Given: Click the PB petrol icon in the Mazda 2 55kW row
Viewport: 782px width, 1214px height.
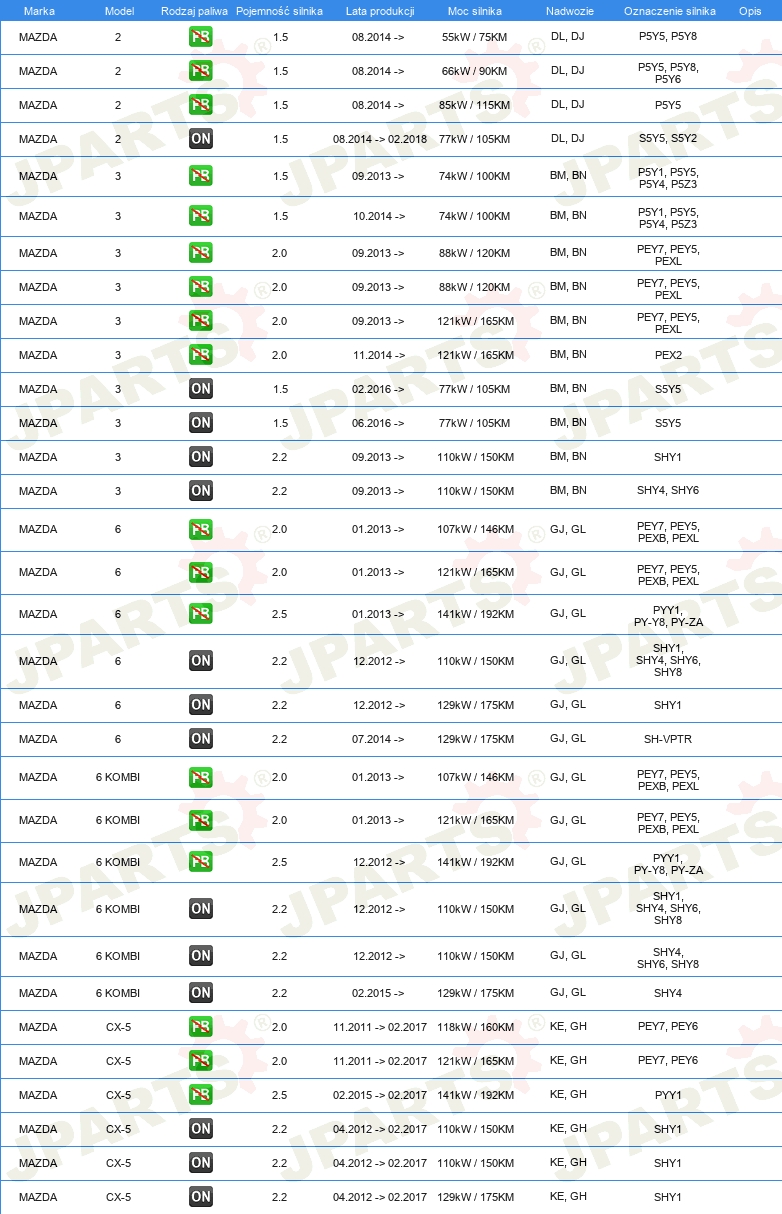Looking at the screenshot, I should pyautogui.click(x=201, y=37).
